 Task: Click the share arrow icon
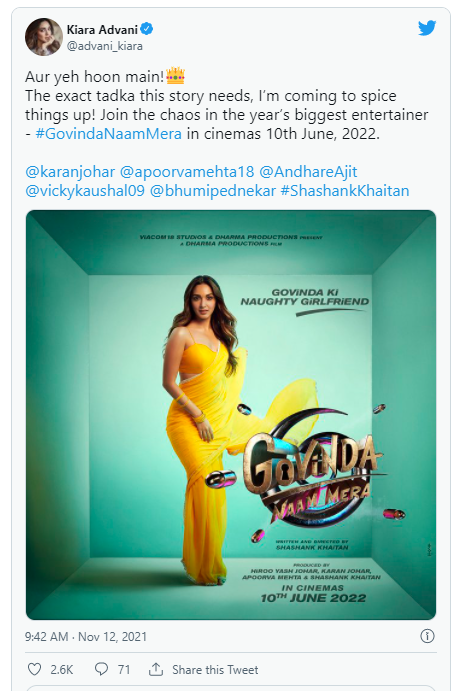pyautogui.click(x=156, y=669)
